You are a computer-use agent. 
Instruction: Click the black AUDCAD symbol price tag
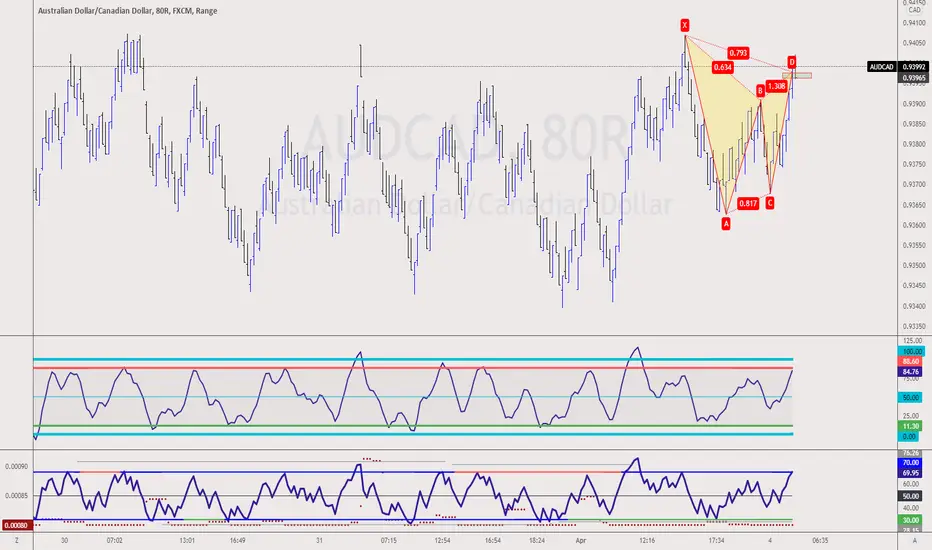coord(881,67)
